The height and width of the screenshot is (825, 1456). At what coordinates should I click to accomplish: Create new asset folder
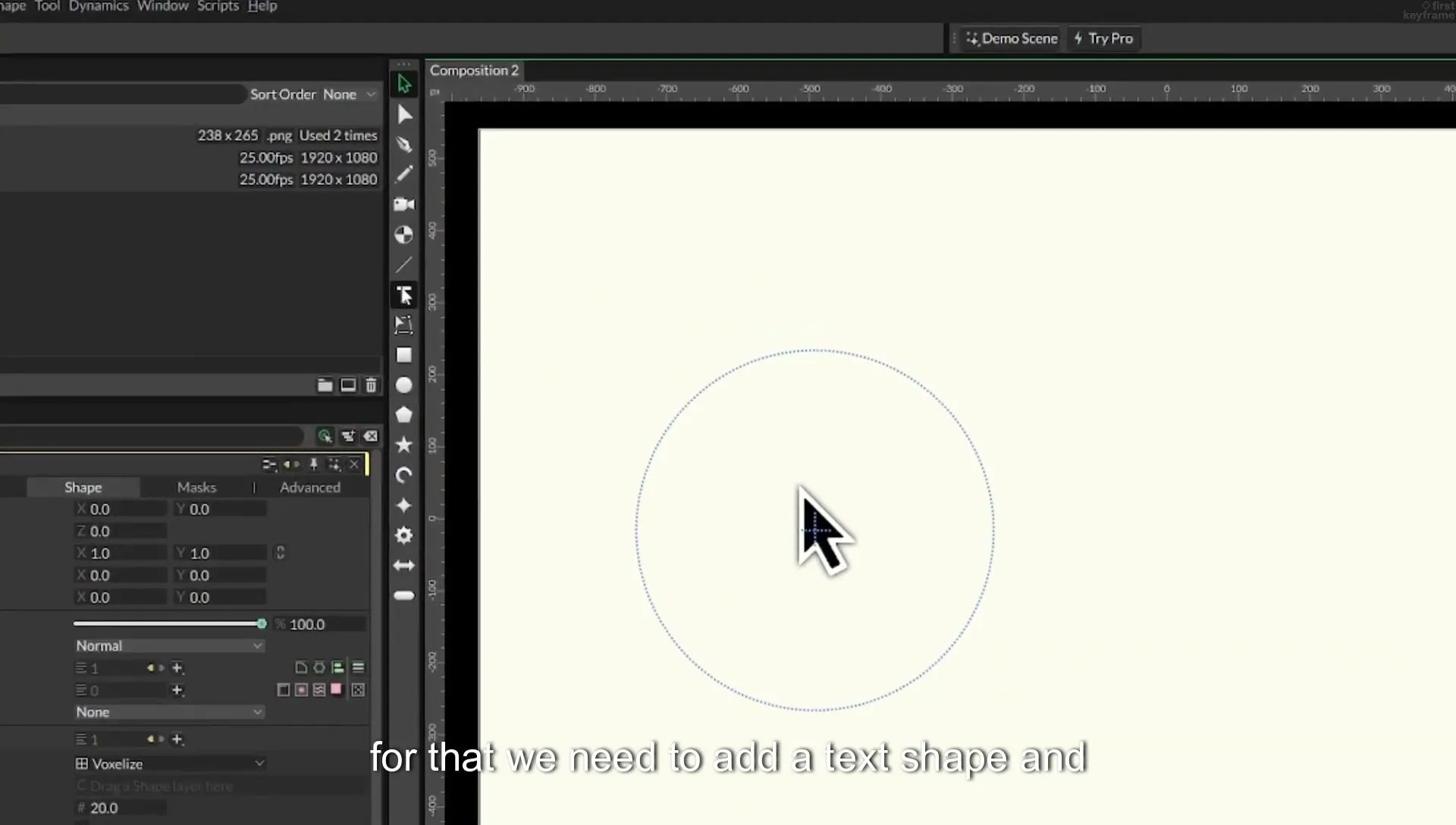325,385
